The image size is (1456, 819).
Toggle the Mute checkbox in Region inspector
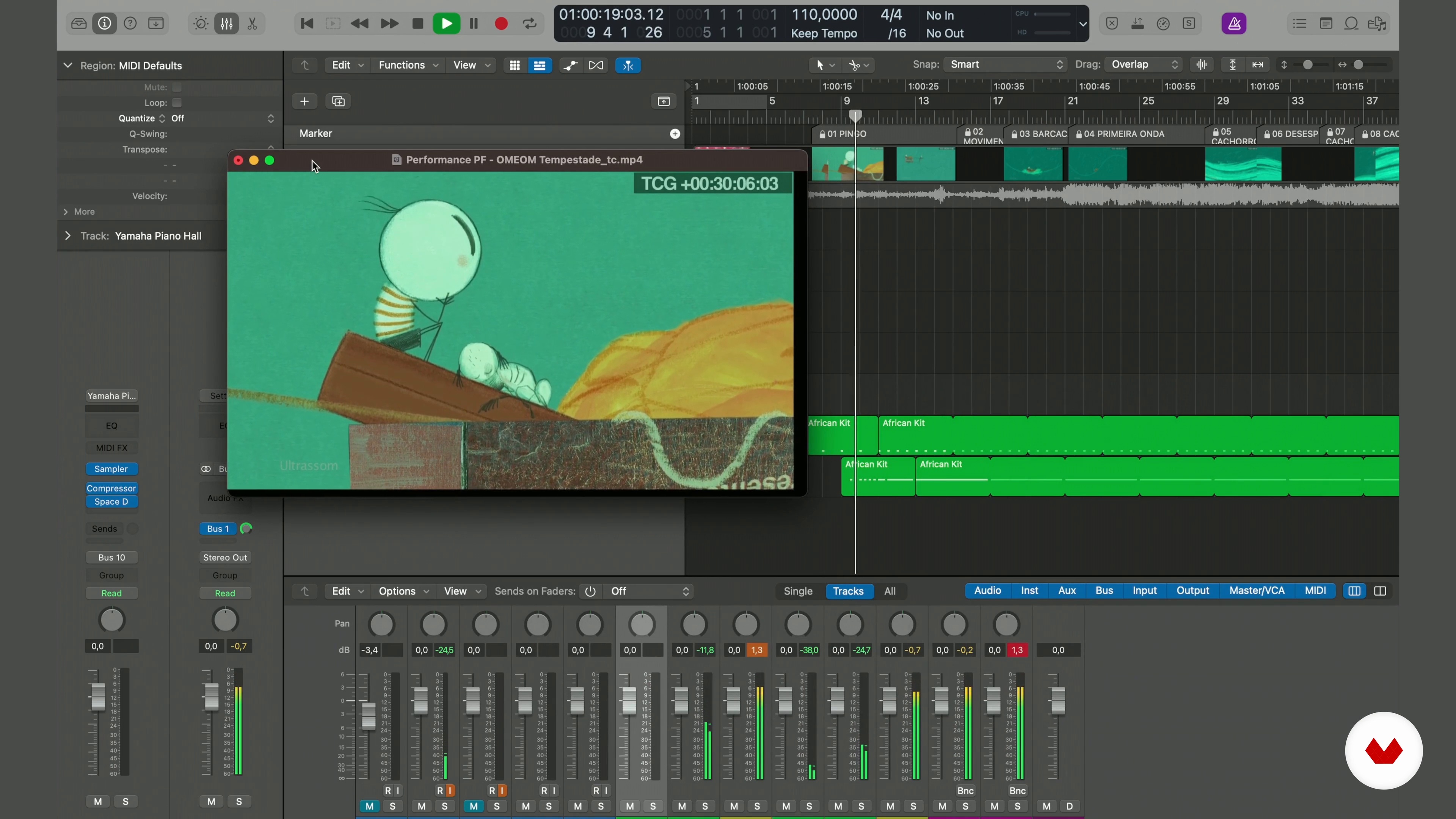pyautogui.click(x=177, y=87)
